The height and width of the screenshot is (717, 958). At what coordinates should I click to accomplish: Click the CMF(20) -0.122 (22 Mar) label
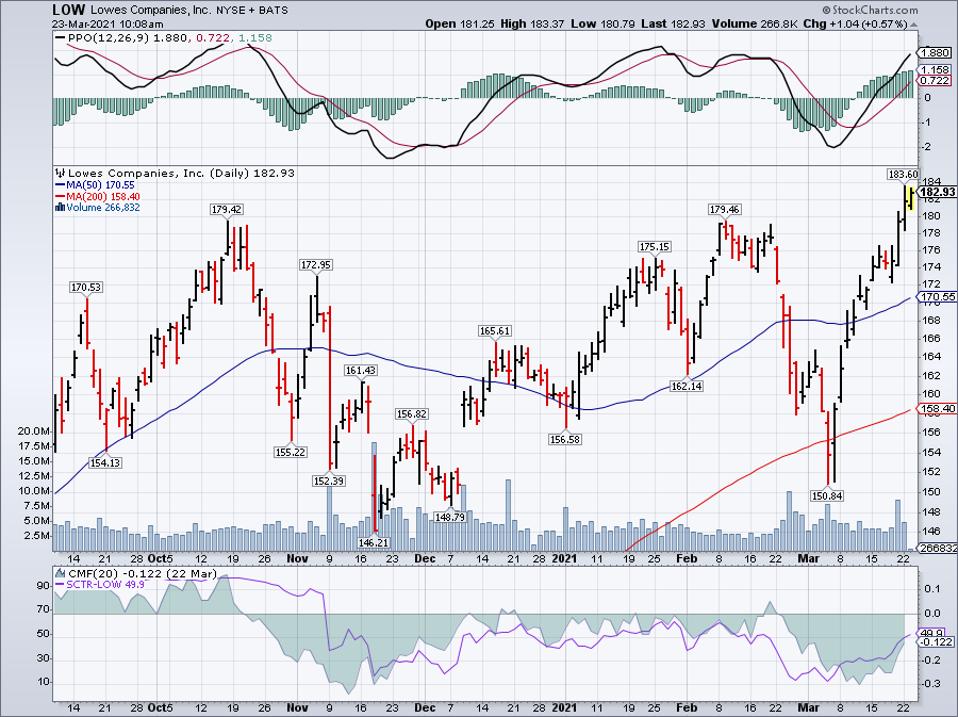click(142, 573)
